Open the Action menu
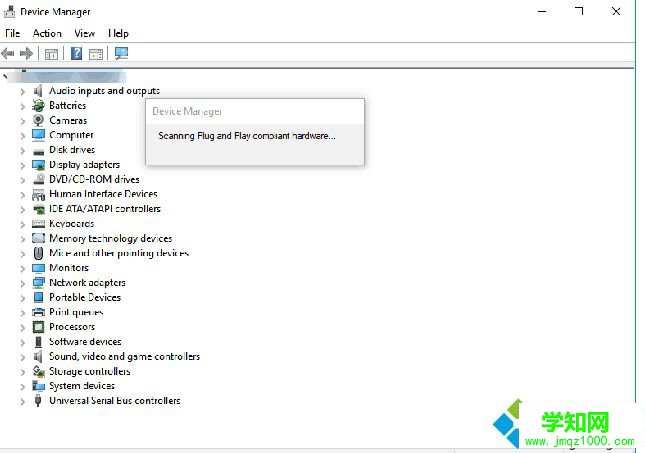The height and width of the screenshot is (453, 646). pyautogui.click(x=47, y=33)
